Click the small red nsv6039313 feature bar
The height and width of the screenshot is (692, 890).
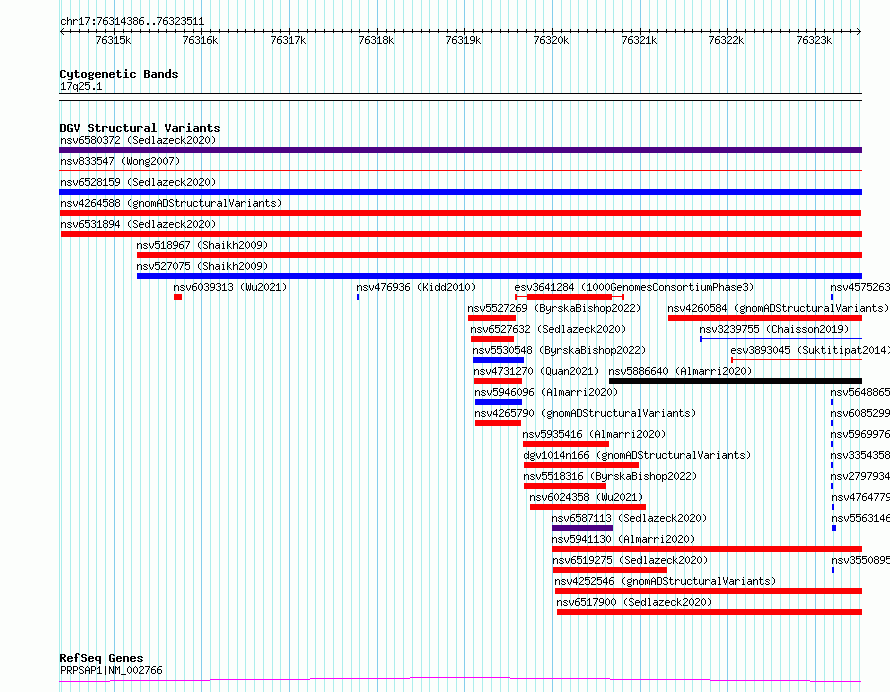[x=178, y=297]
